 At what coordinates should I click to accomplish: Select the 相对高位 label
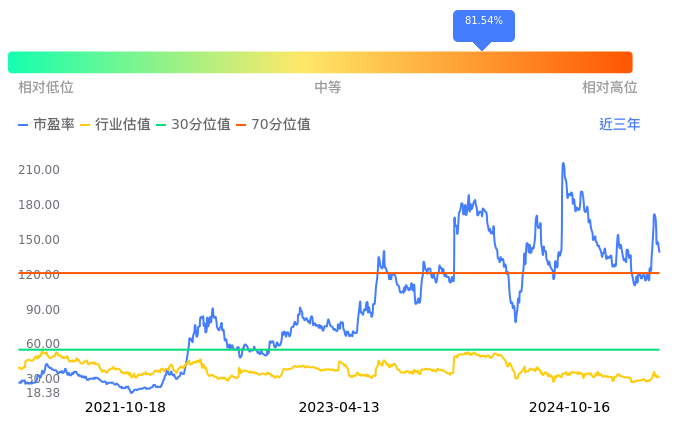(609, 88)
